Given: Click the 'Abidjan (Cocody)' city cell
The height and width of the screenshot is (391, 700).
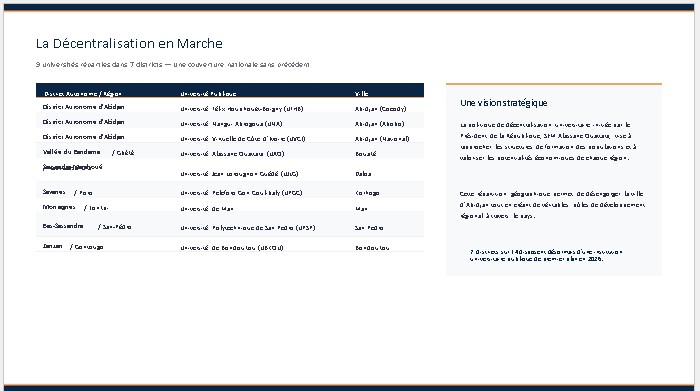Looking at the screenshot, I should [380, 108].
